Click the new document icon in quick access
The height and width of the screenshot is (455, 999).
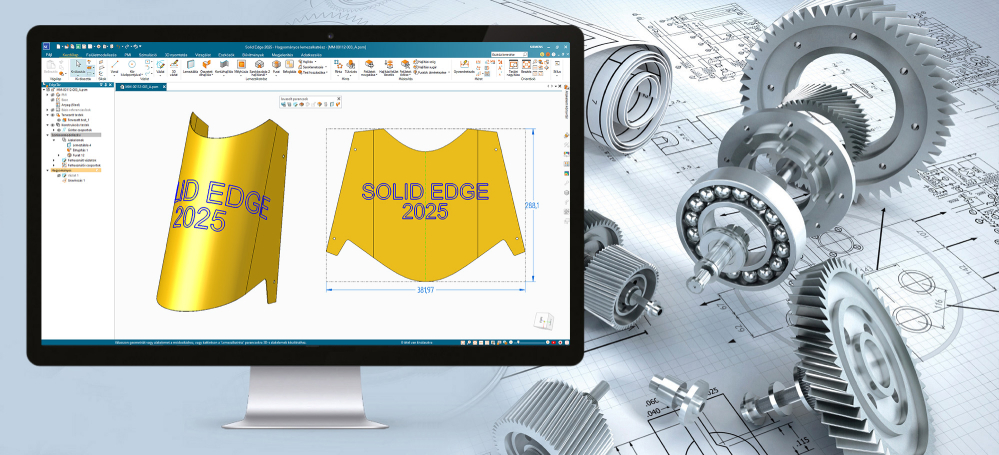[x=59, y=47]
